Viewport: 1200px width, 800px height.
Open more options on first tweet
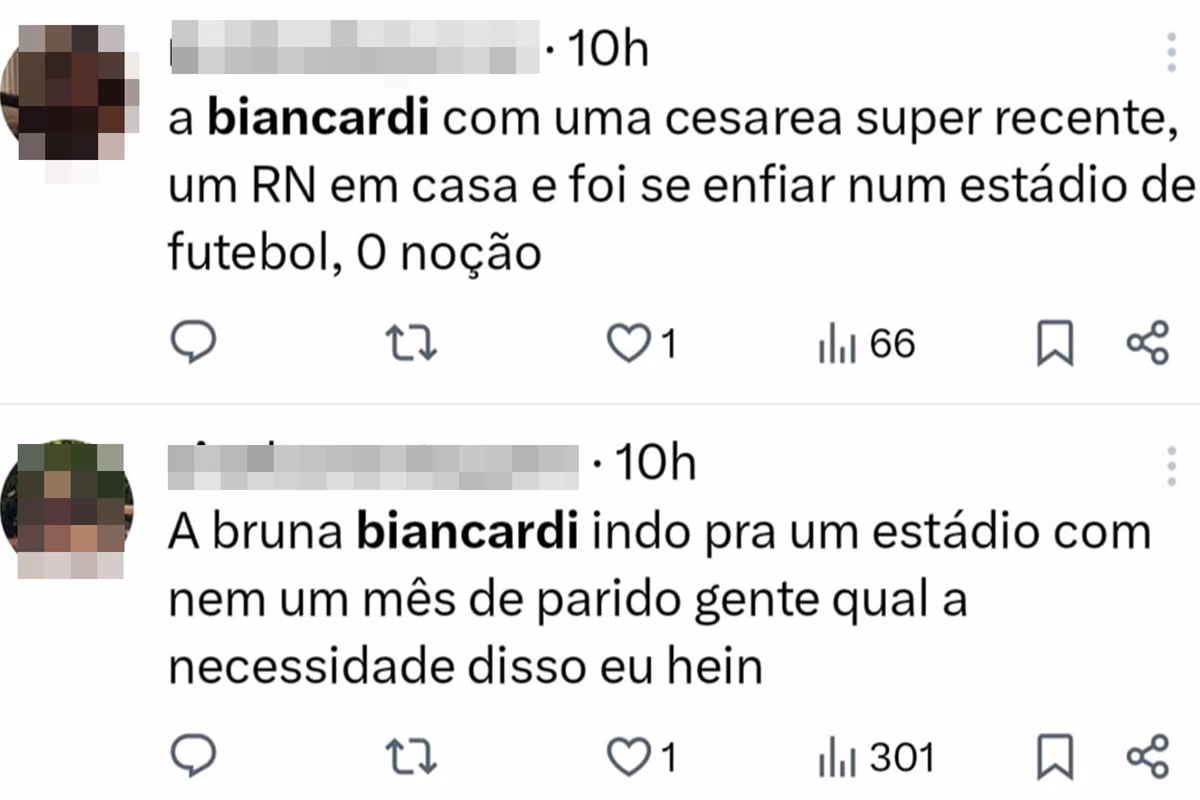point(1171,51)
